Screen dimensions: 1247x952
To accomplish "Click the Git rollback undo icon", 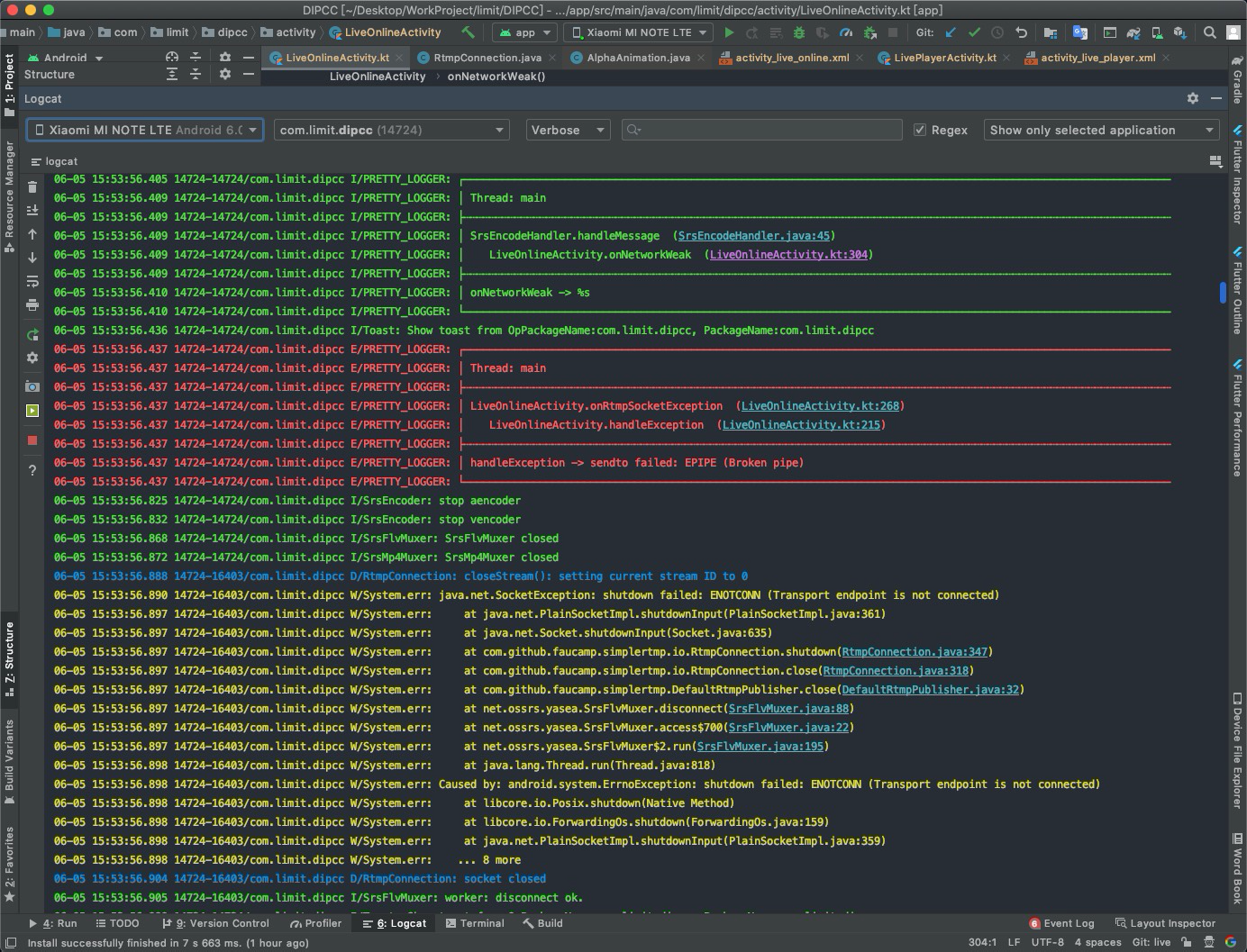I will pyautogui.click(x=1021, y=32).
